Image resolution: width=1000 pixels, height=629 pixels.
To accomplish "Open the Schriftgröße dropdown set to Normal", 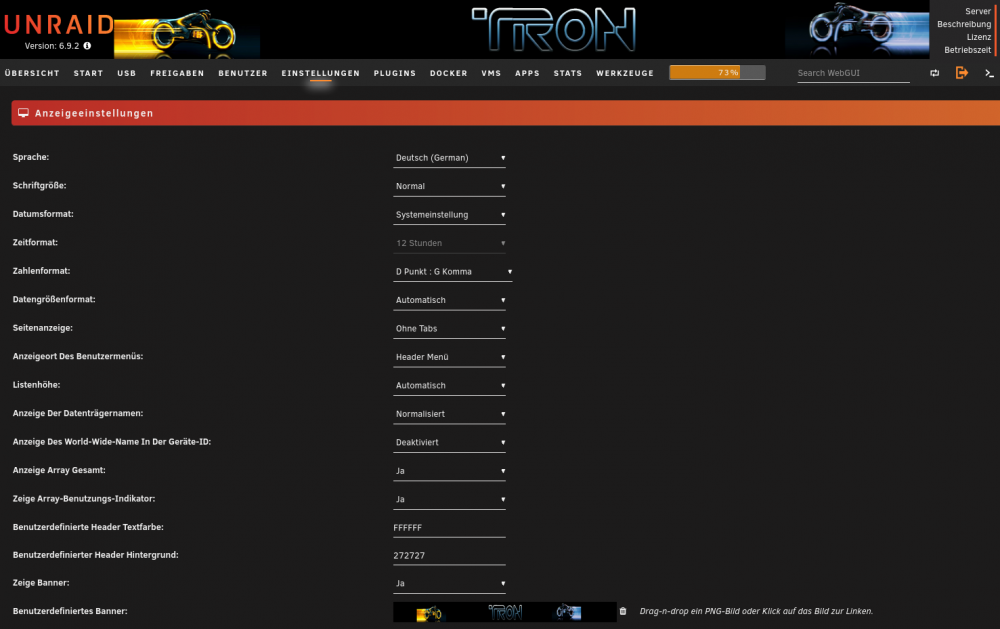I will coord(450,186).
